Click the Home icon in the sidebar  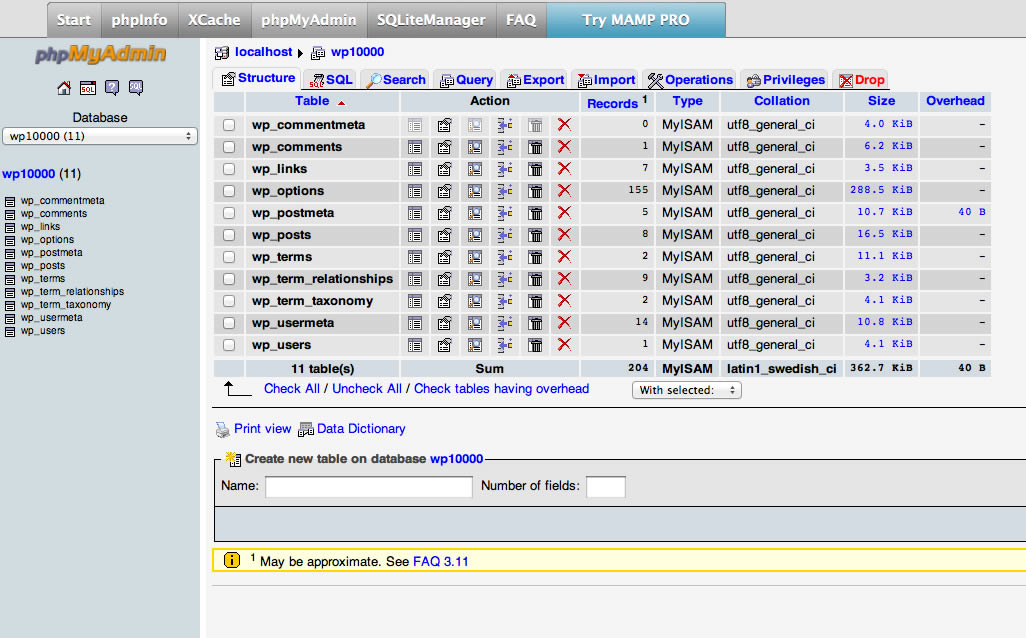(x=64, y=88)
